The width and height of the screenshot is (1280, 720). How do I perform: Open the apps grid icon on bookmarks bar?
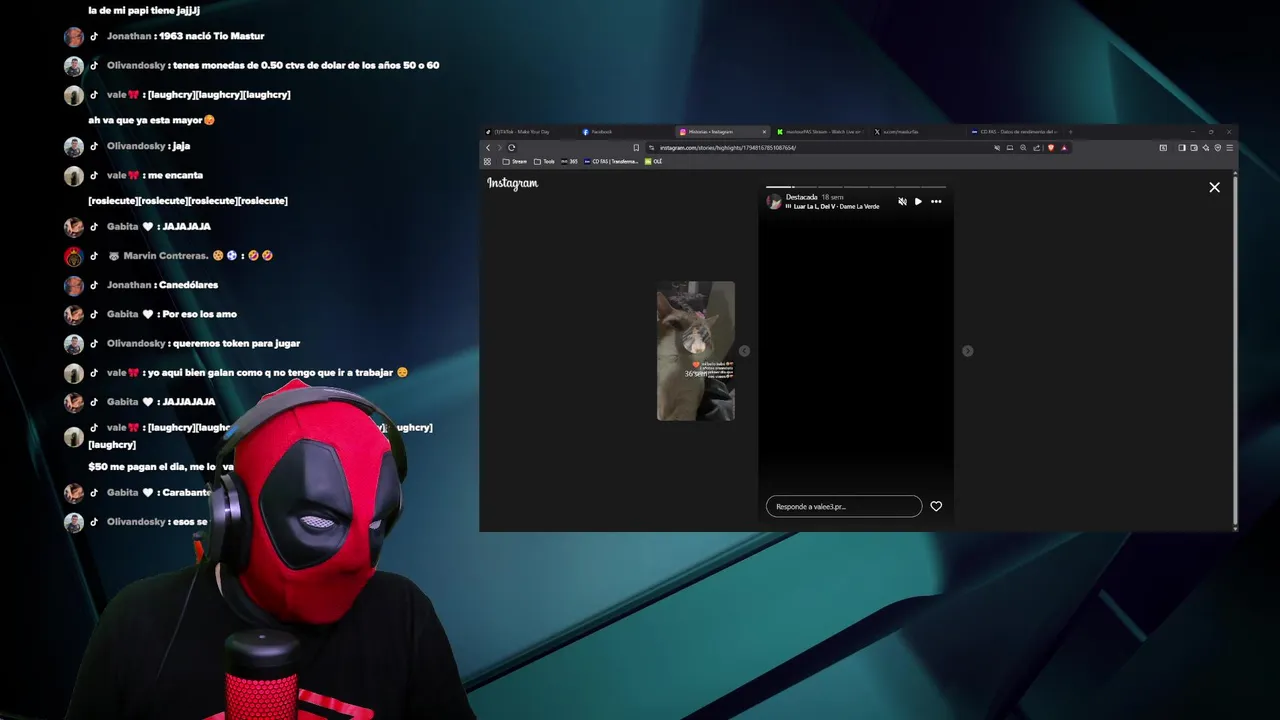pyautogui.click(x=488, y=161)
